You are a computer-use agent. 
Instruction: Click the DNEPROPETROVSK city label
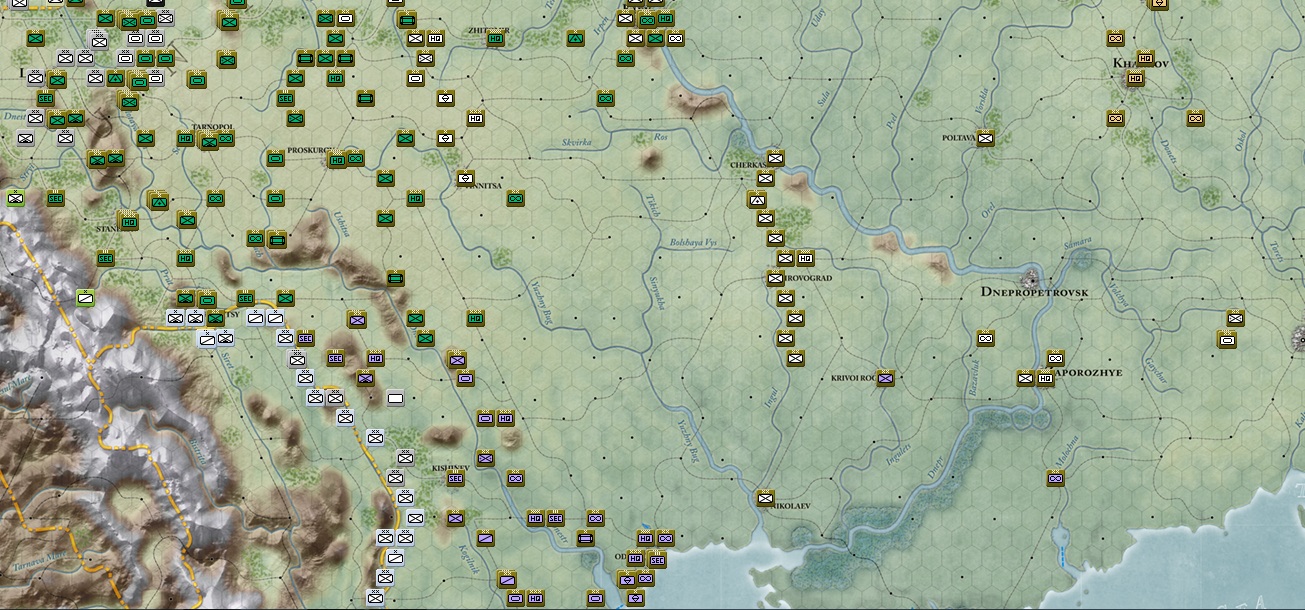pyautogui.click(x=1036, y=294)
